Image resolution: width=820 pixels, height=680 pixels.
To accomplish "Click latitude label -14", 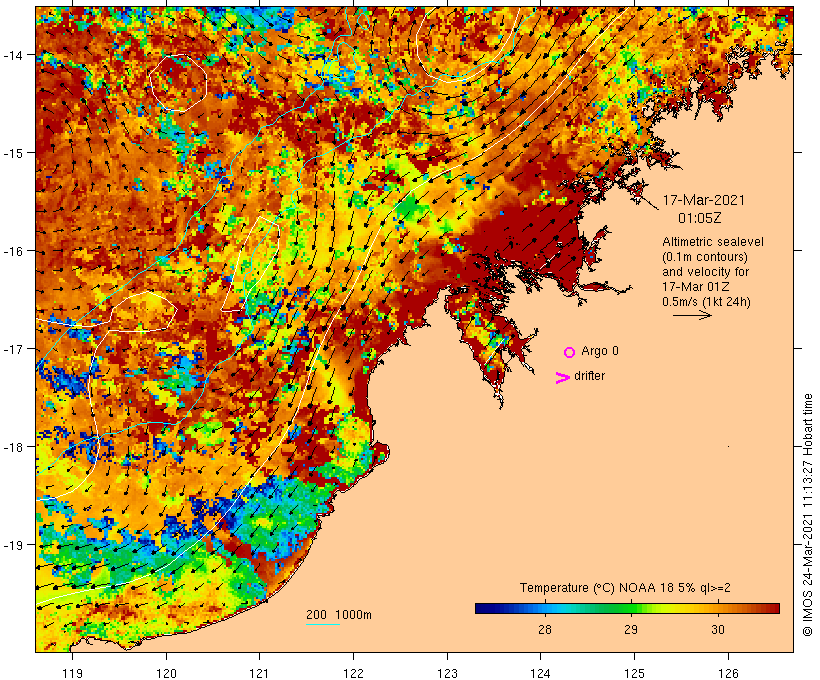I will click(12, 54).
